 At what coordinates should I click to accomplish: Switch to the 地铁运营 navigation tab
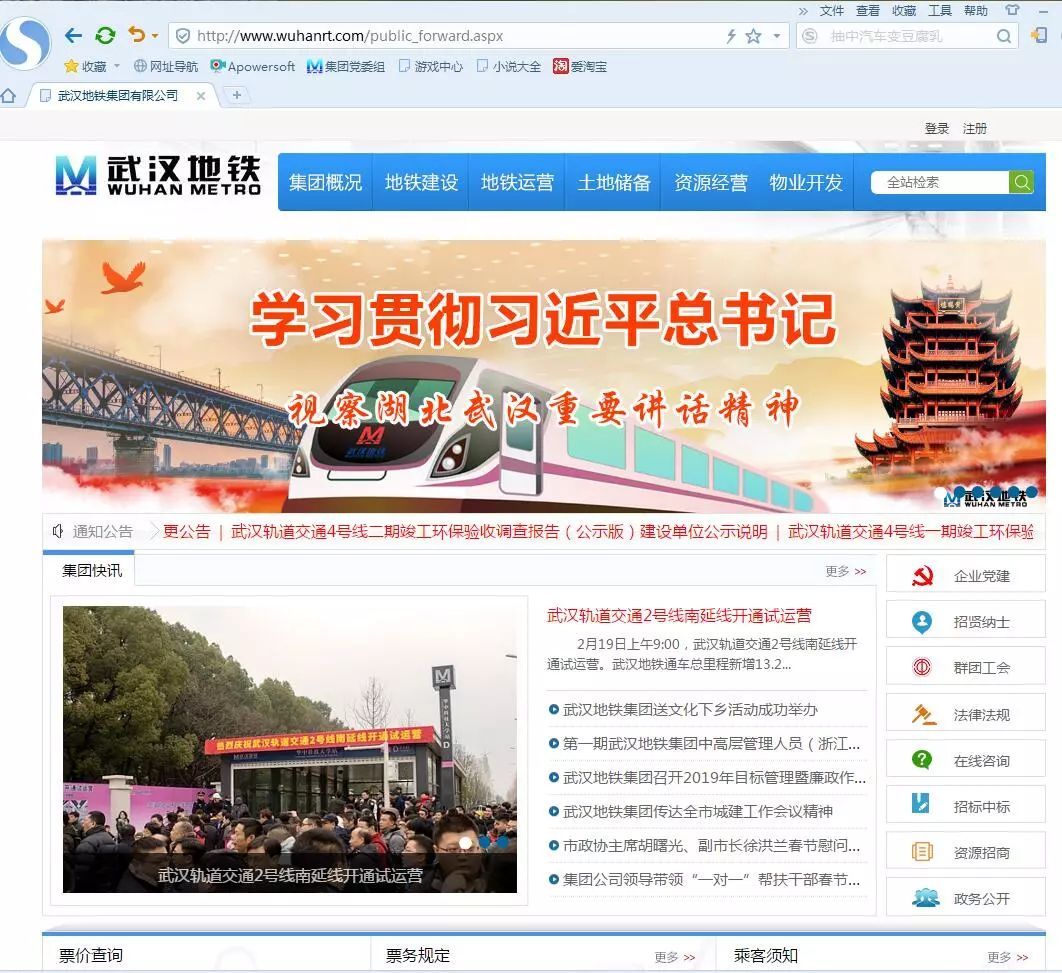517,182
